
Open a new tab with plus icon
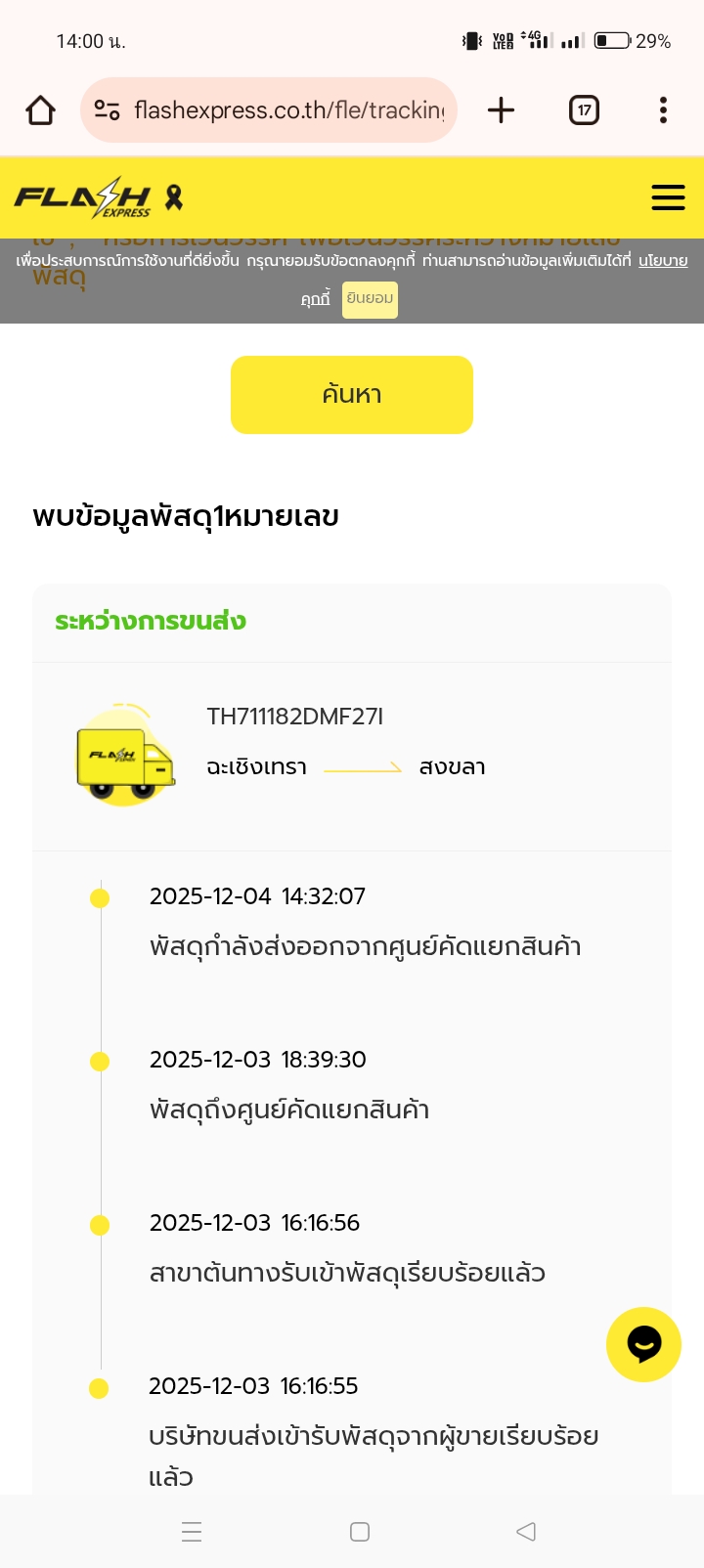501,110
